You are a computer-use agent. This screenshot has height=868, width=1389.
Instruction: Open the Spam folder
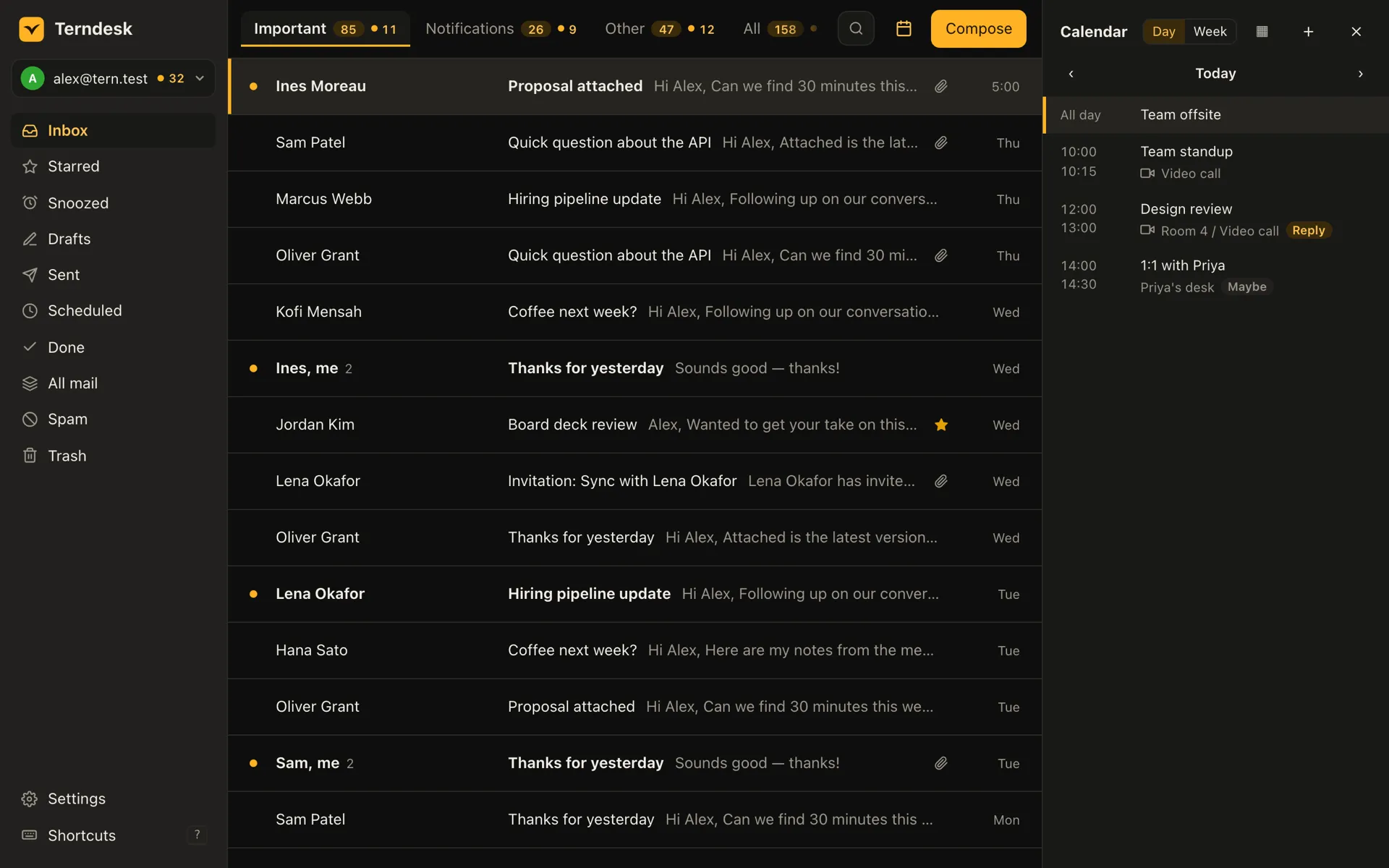(114, 420)
